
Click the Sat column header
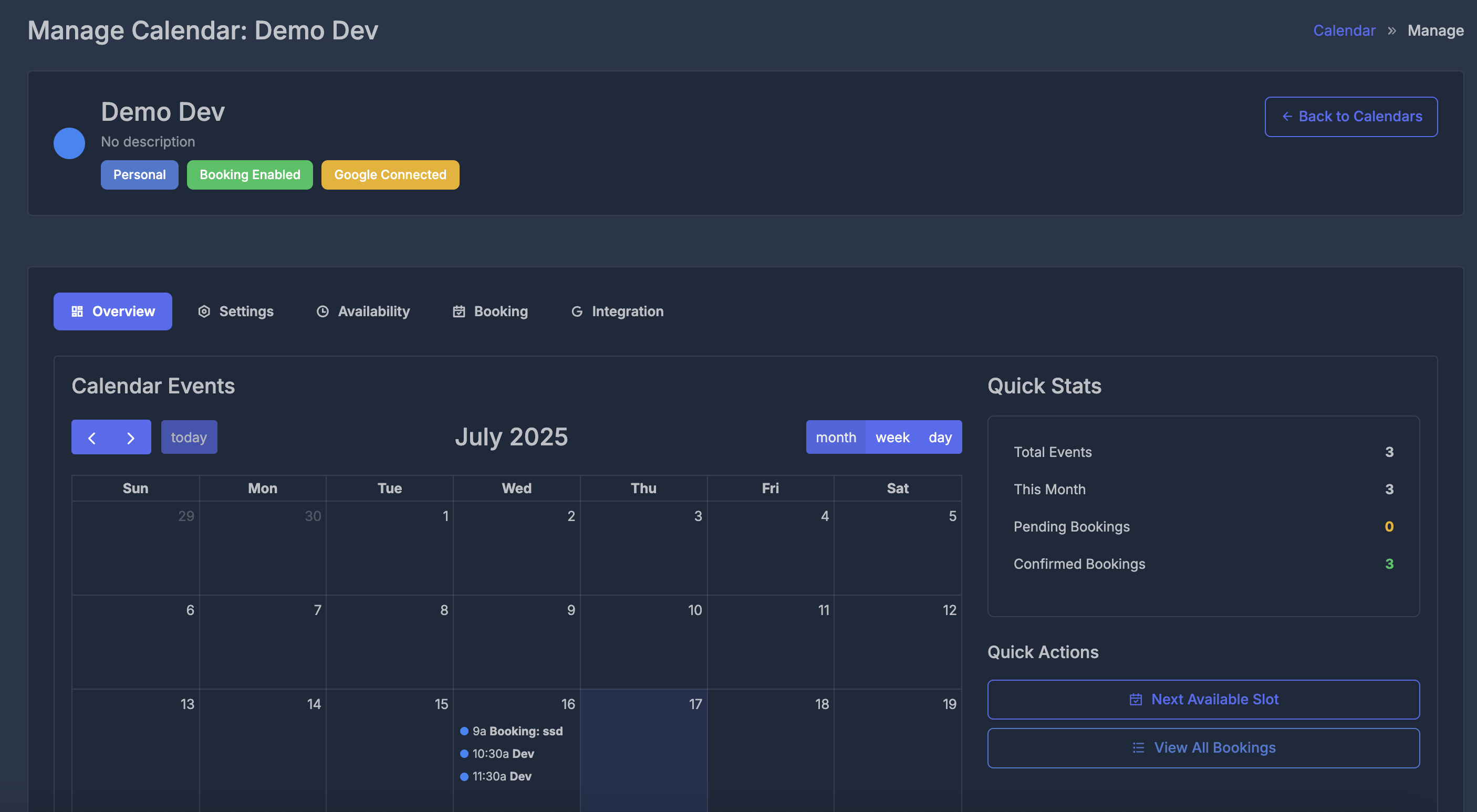pos(897,488)
